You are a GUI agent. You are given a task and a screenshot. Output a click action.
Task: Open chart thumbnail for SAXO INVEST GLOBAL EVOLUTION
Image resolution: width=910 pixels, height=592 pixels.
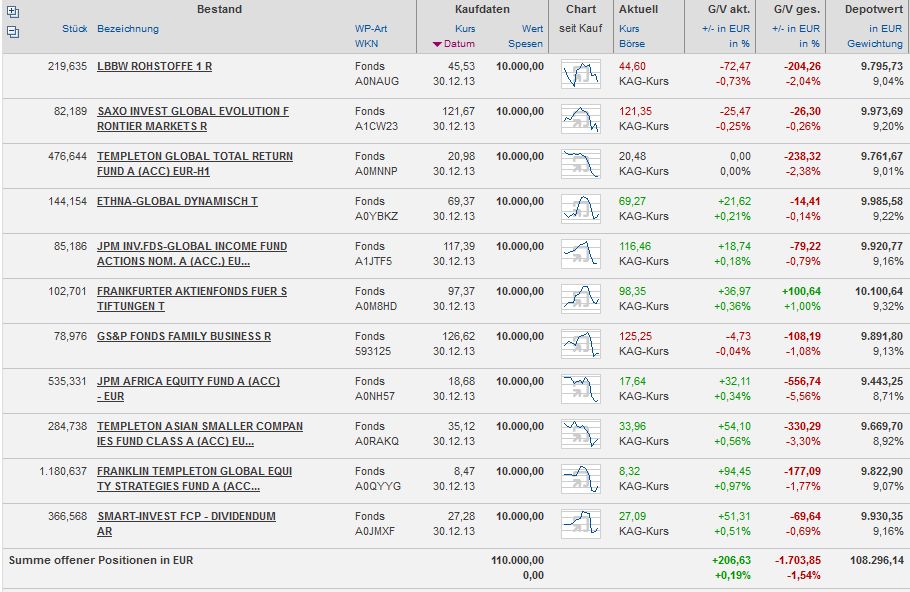pyautogui.click(x=581, y=120)
